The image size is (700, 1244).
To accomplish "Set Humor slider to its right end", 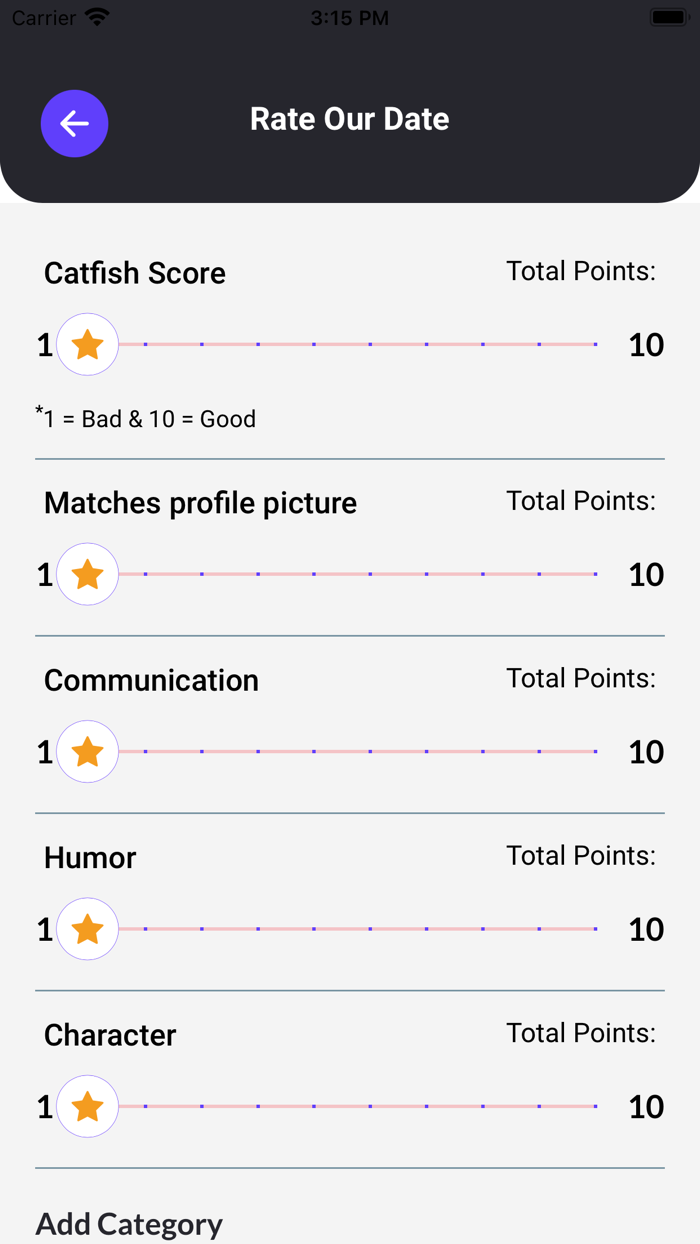I will pyautogui.click(x=595, y=930).
